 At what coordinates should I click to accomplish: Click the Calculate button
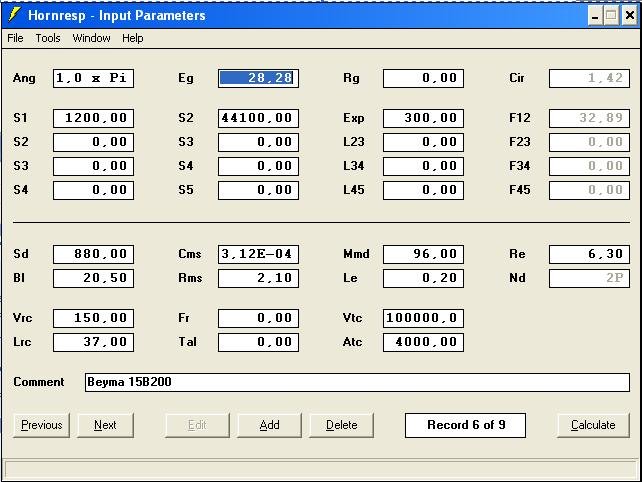593,425
